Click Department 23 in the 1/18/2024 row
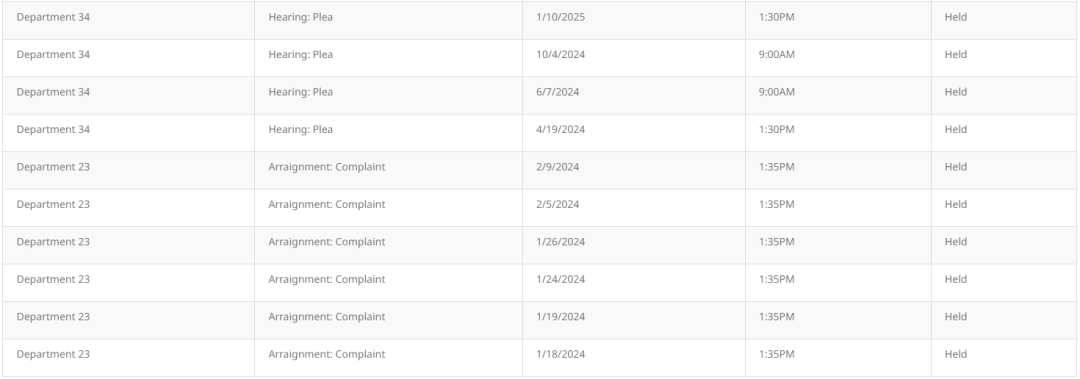This screenshot has height=379, width=1080. pos(53,354)
